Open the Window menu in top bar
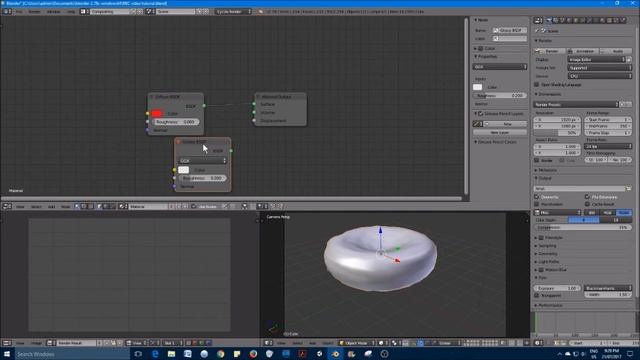Screen dimensions: 640x360 [53, 11]
